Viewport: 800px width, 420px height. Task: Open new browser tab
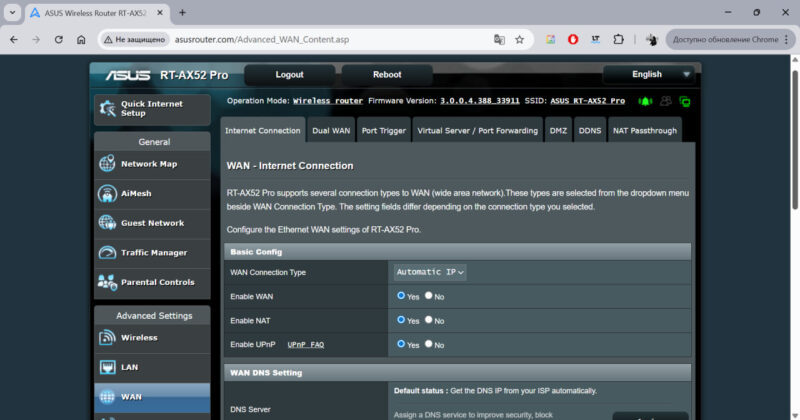182,13
